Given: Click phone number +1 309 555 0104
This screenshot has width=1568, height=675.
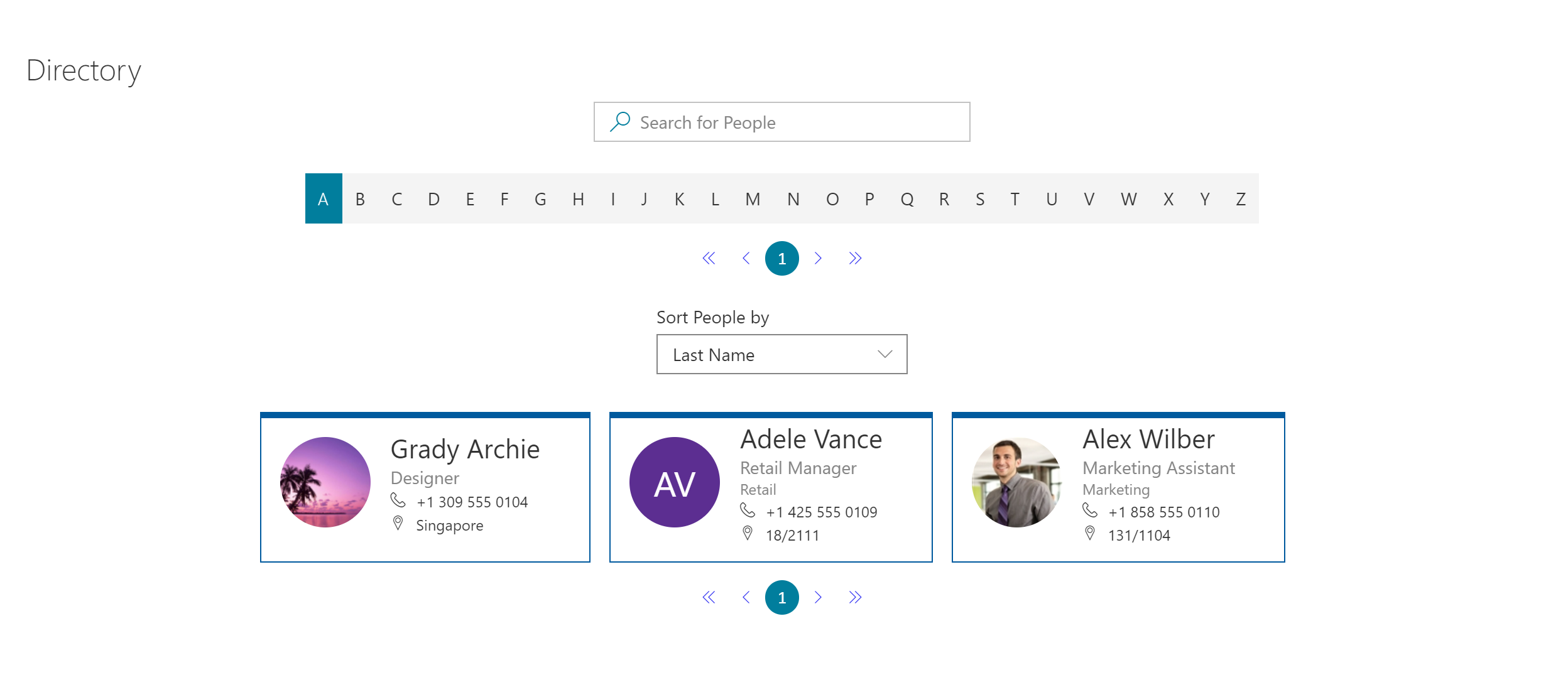Looking at the screenshot, I should tap(472, 502).
